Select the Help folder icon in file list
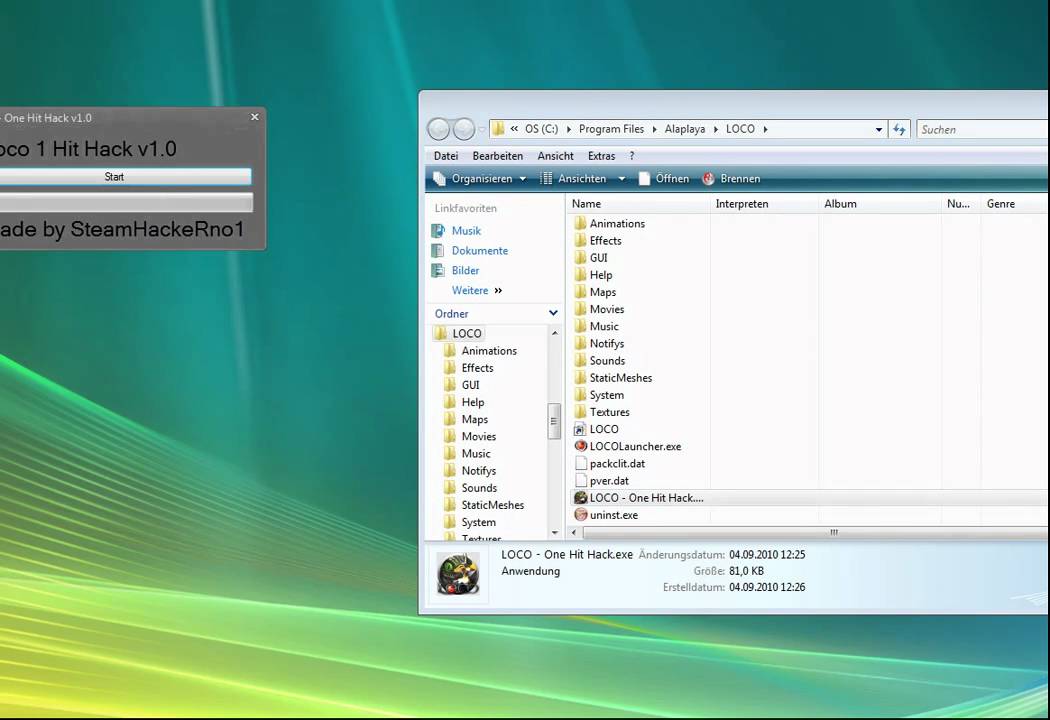The image size is (1050, 720). point(581,275)
